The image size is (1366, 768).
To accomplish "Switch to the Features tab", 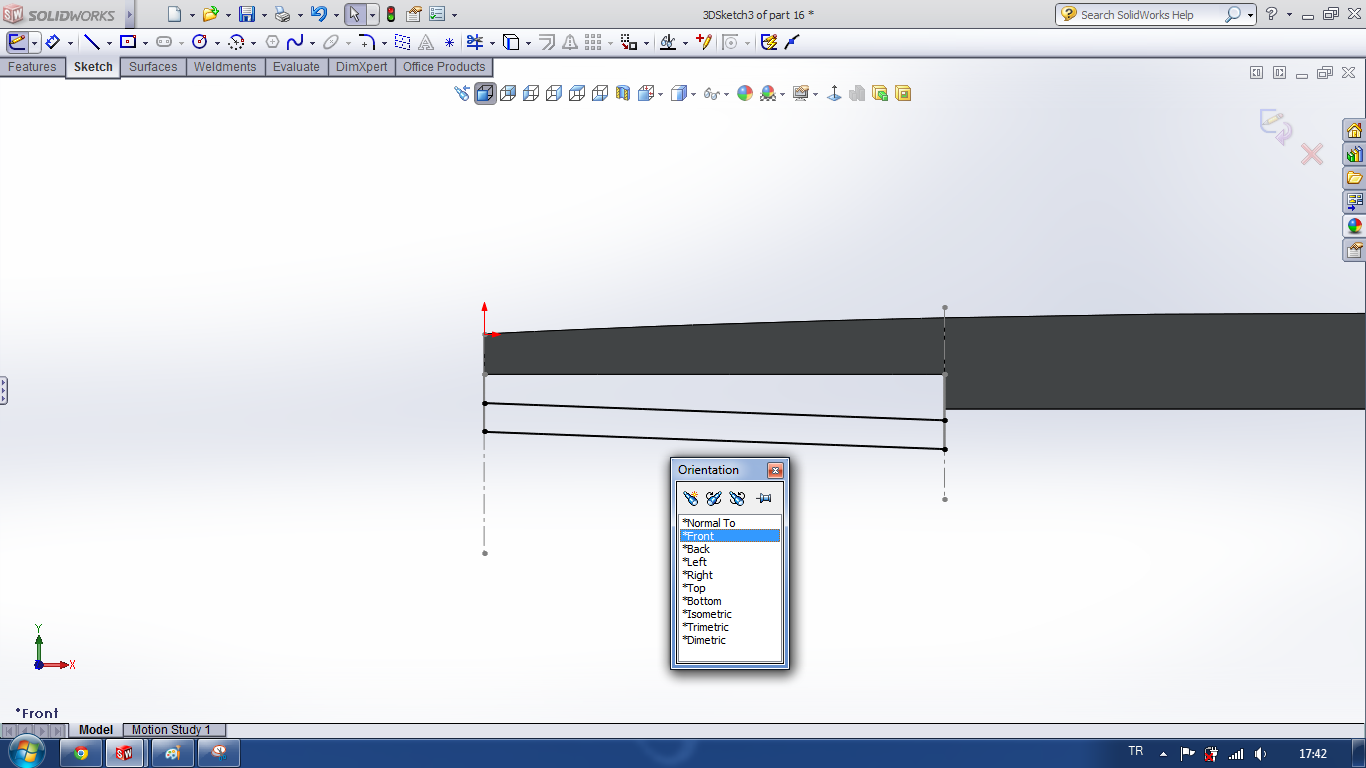I will click(32, 67).
